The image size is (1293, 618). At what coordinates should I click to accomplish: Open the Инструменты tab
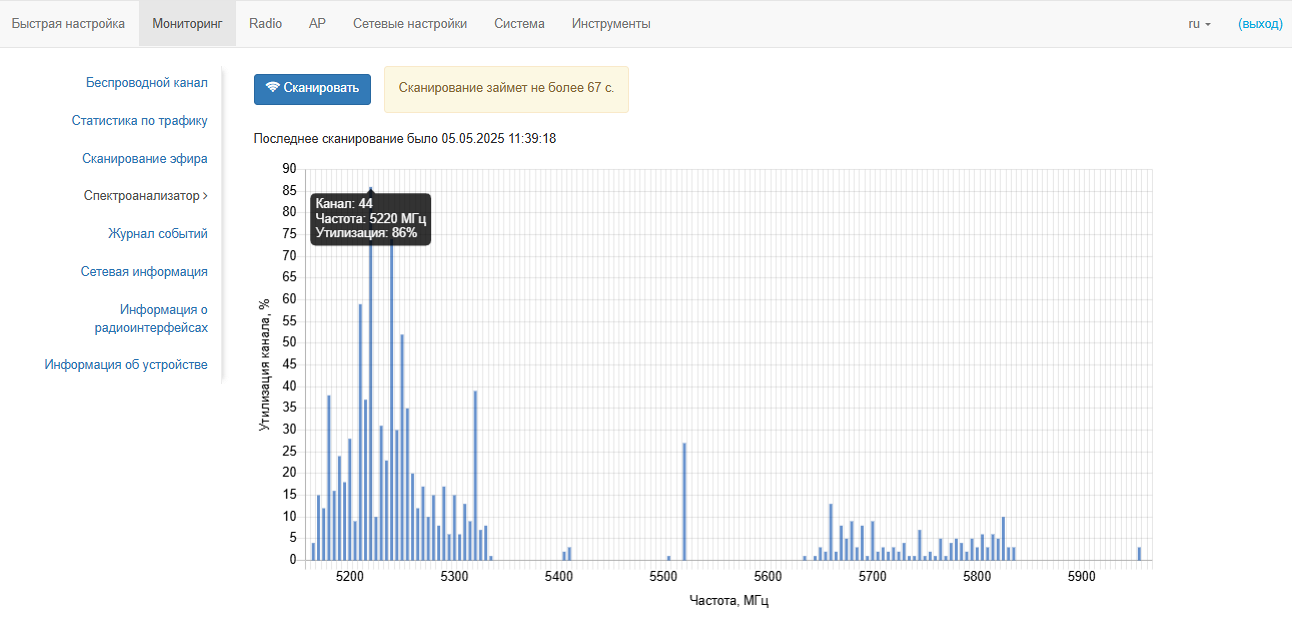[611, 23]
